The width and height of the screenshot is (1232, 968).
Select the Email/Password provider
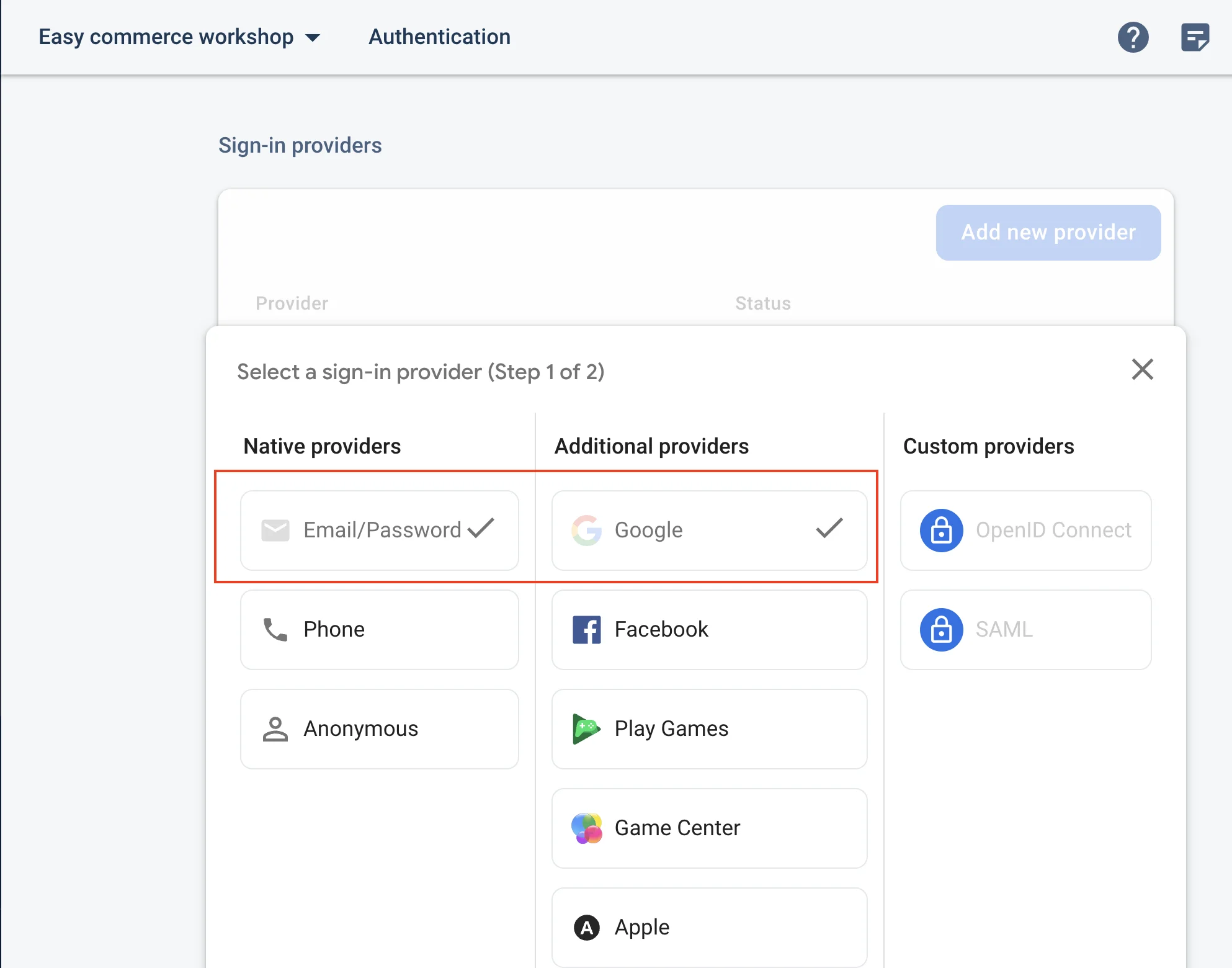pos(380,531)
